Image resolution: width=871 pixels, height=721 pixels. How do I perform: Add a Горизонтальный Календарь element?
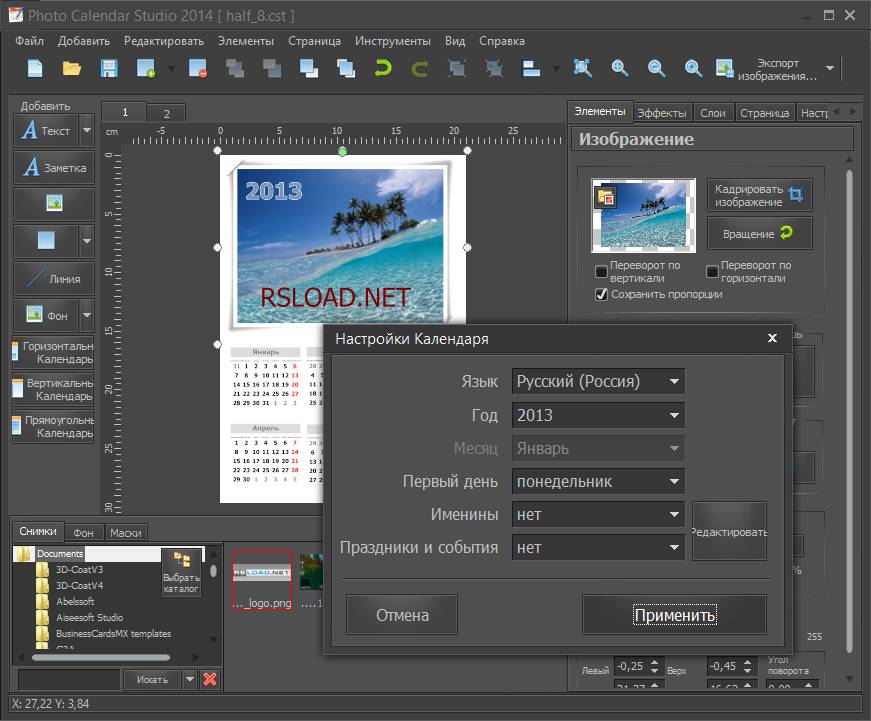(48, 353)
